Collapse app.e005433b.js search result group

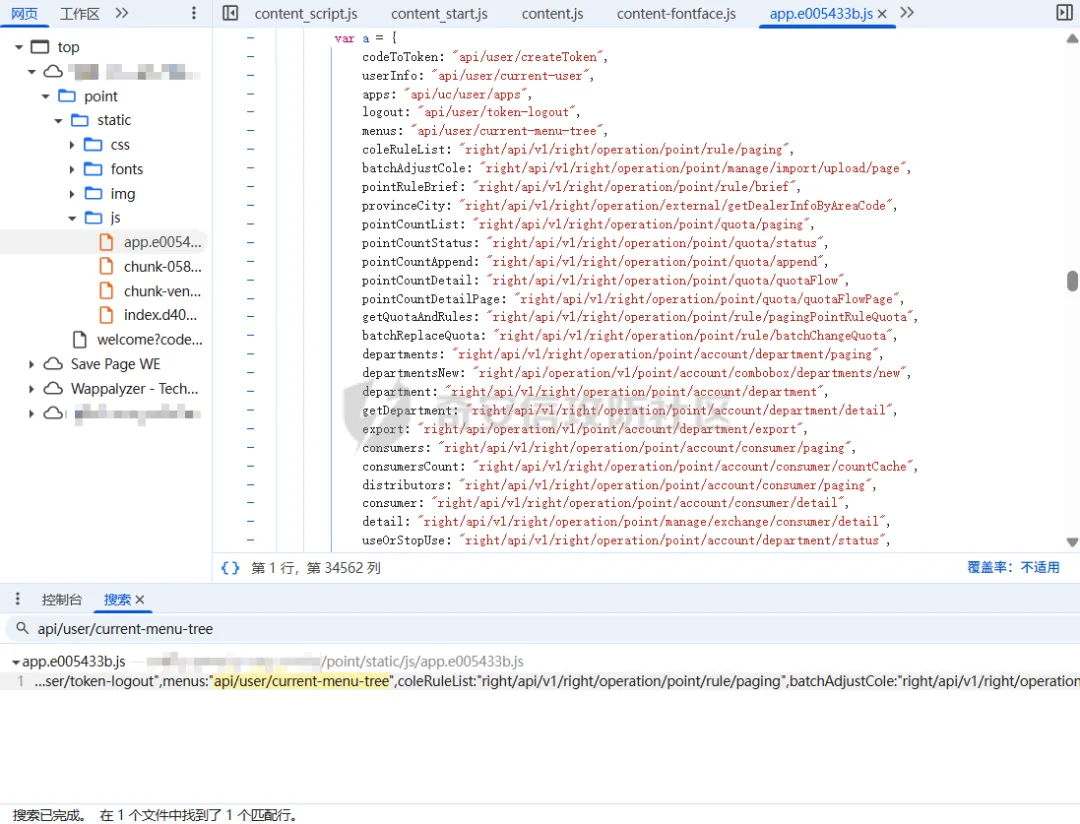(15, 662)
